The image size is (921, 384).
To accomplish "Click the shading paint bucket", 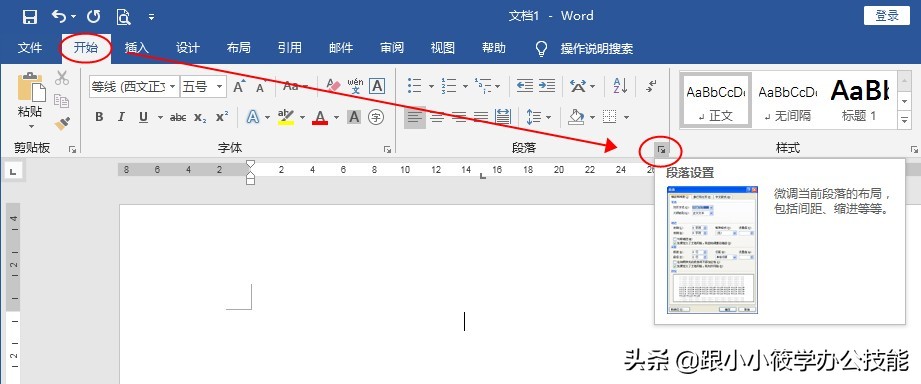I will point(576,117).
